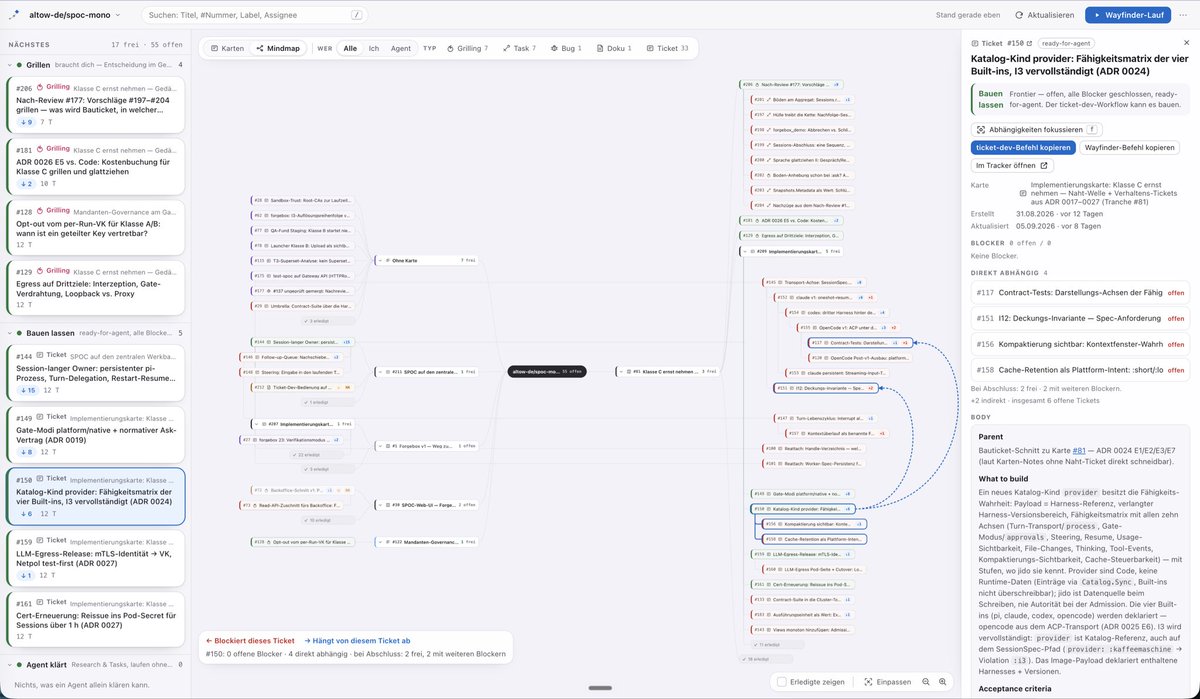Open the altow-de/spoc-mono repository dropdown

(x=75, y=15)
